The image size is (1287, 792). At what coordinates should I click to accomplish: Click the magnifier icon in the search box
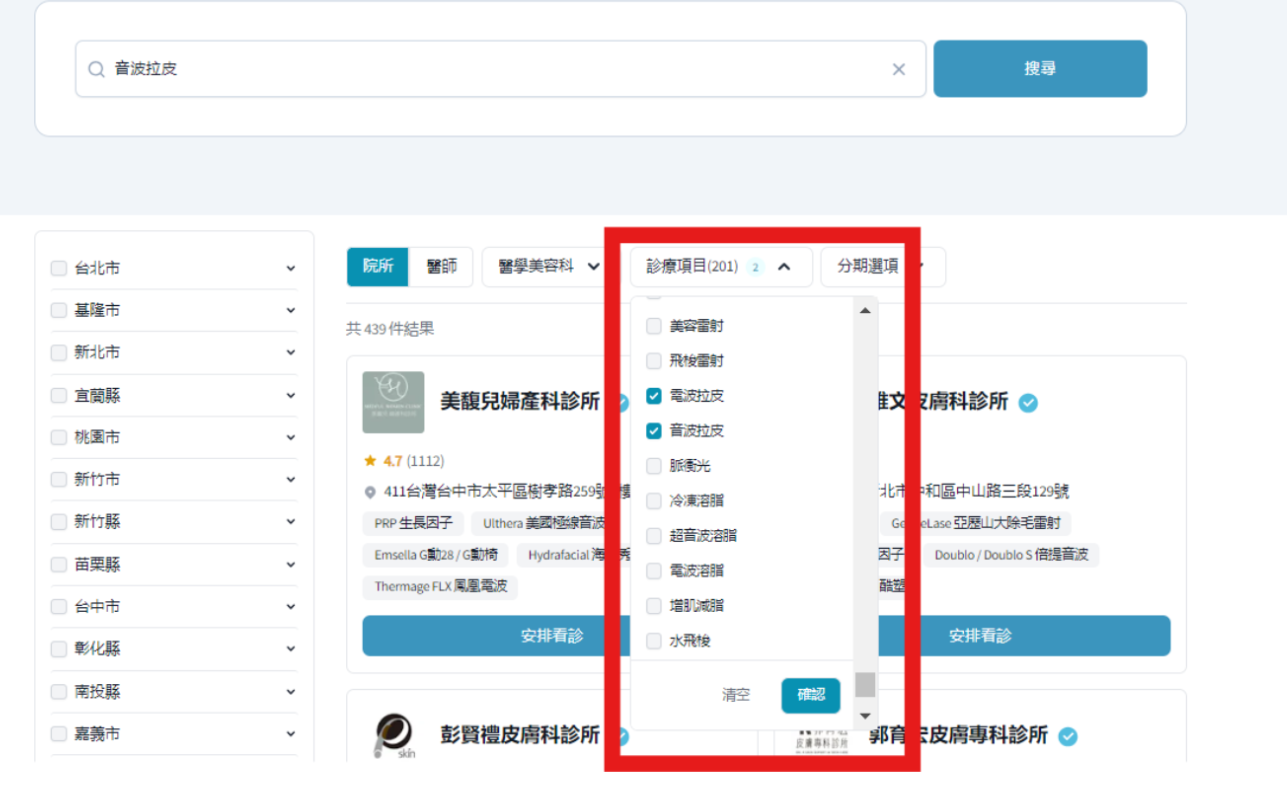point(96,69)
